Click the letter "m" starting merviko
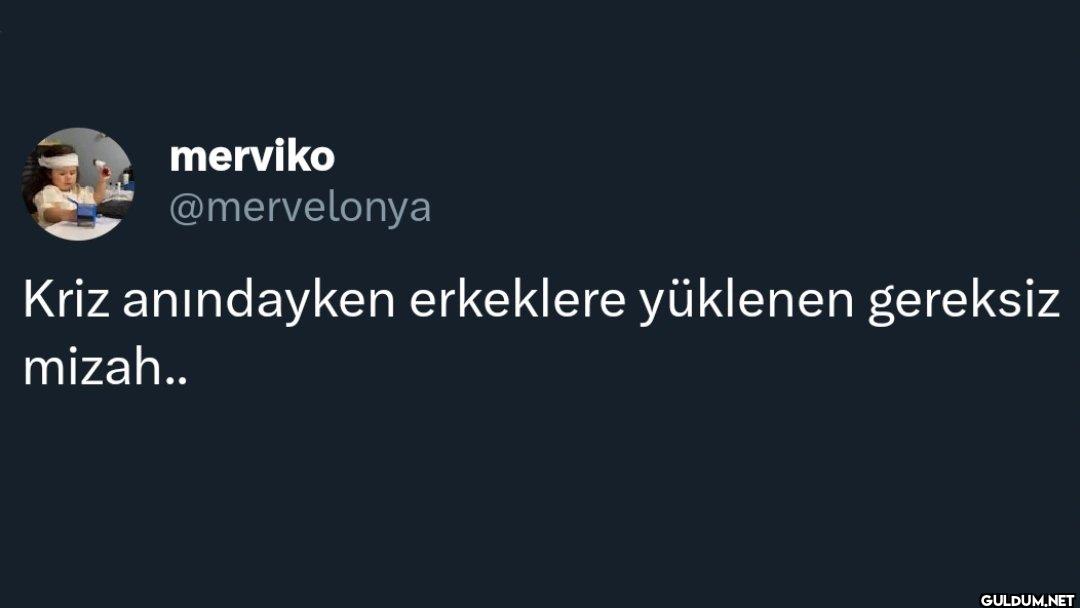Image resolution: width=1080 pixels, height=608 pixels. (x=187, y=160)
